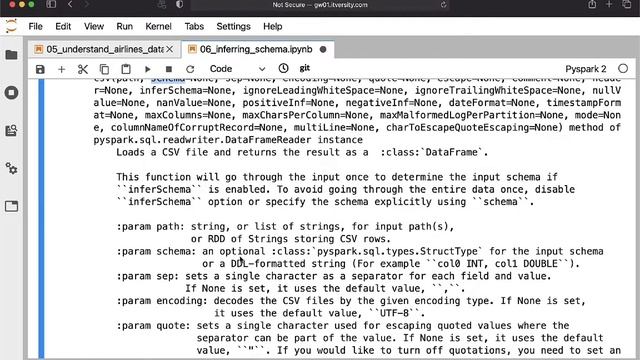Open the File Browser sidebar panel
640x360 pixels.
(11, 55)
